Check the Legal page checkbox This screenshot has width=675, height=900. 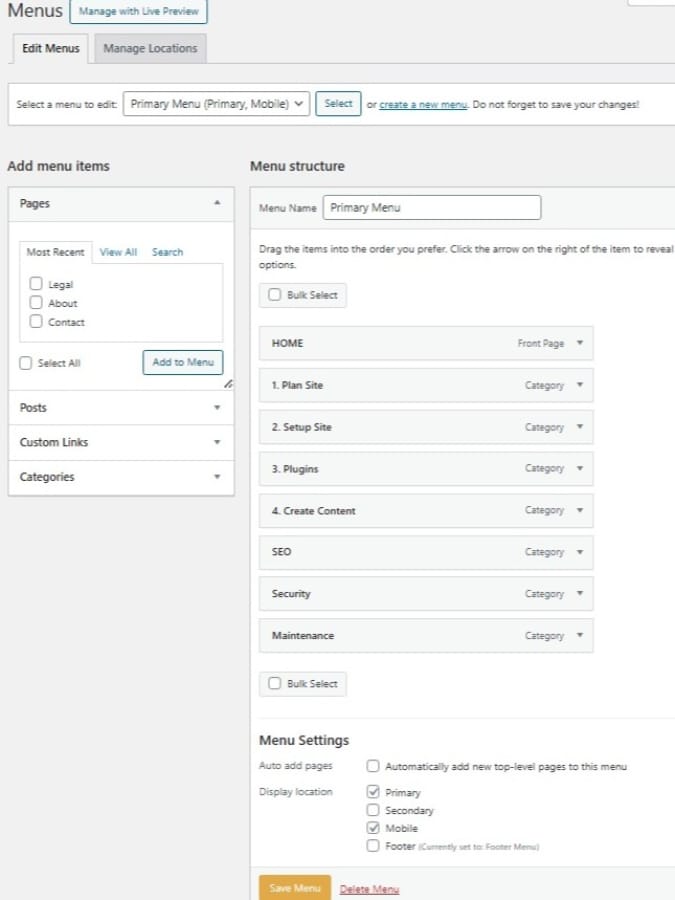(x=36, y=284)
